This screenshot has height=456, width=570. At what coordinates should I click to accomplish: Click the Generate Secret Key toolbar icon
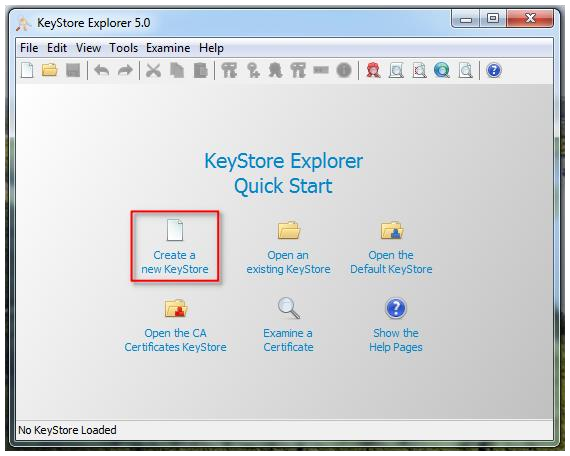pos(253,70)
